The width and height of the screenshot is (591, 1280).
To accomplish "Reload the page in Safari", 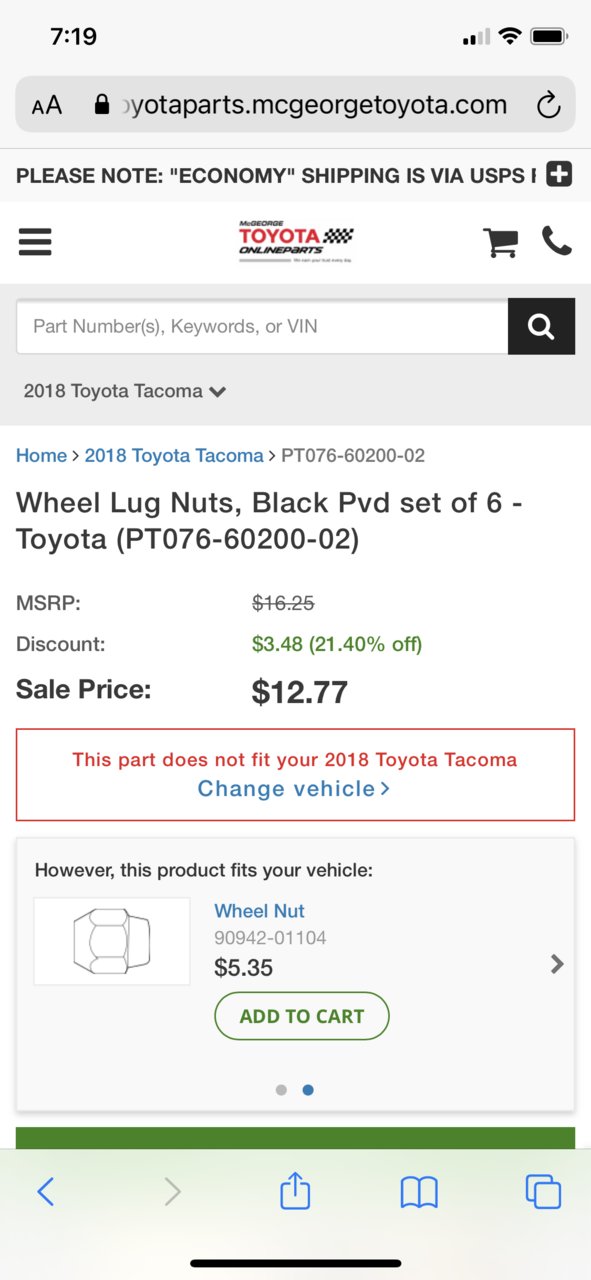I will (x=548, y=105).
